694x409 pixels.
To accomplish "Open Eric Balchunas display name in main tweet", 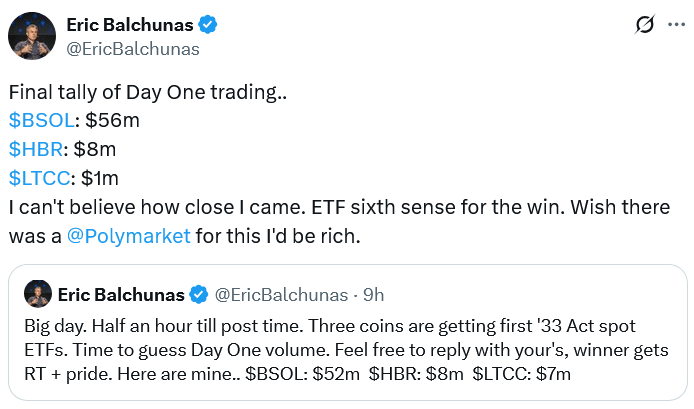I will pyautogui.click(x=130, y=25).
